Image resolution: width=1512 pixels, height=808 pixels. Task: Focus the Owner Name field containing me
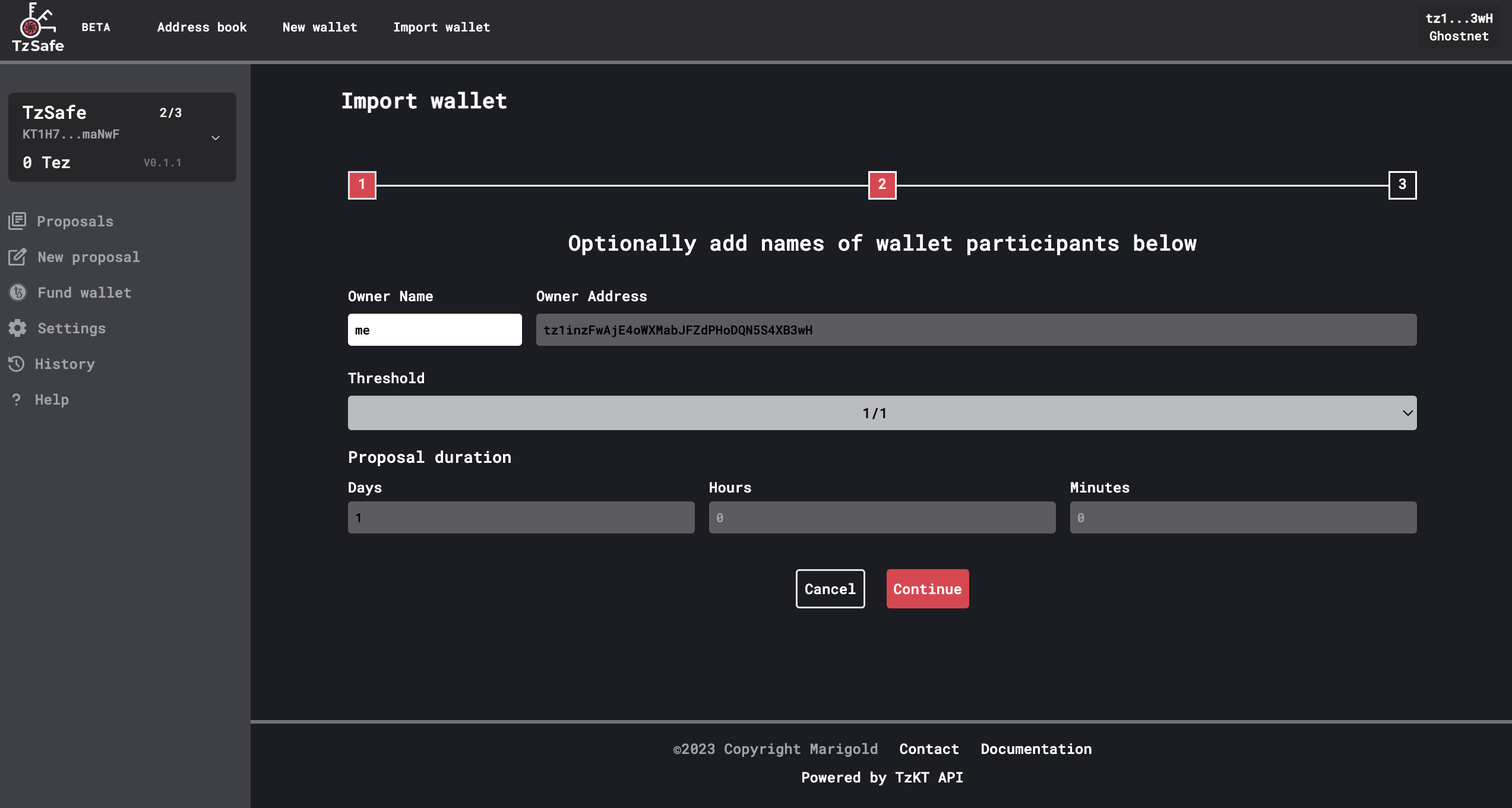click(x=435, y=330)
